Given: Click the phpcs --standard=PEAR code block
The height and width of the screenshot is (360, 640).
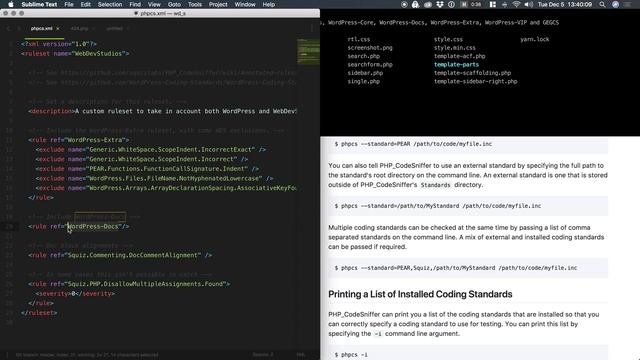Looking at the screenshot, I should [x=468, y=144].
